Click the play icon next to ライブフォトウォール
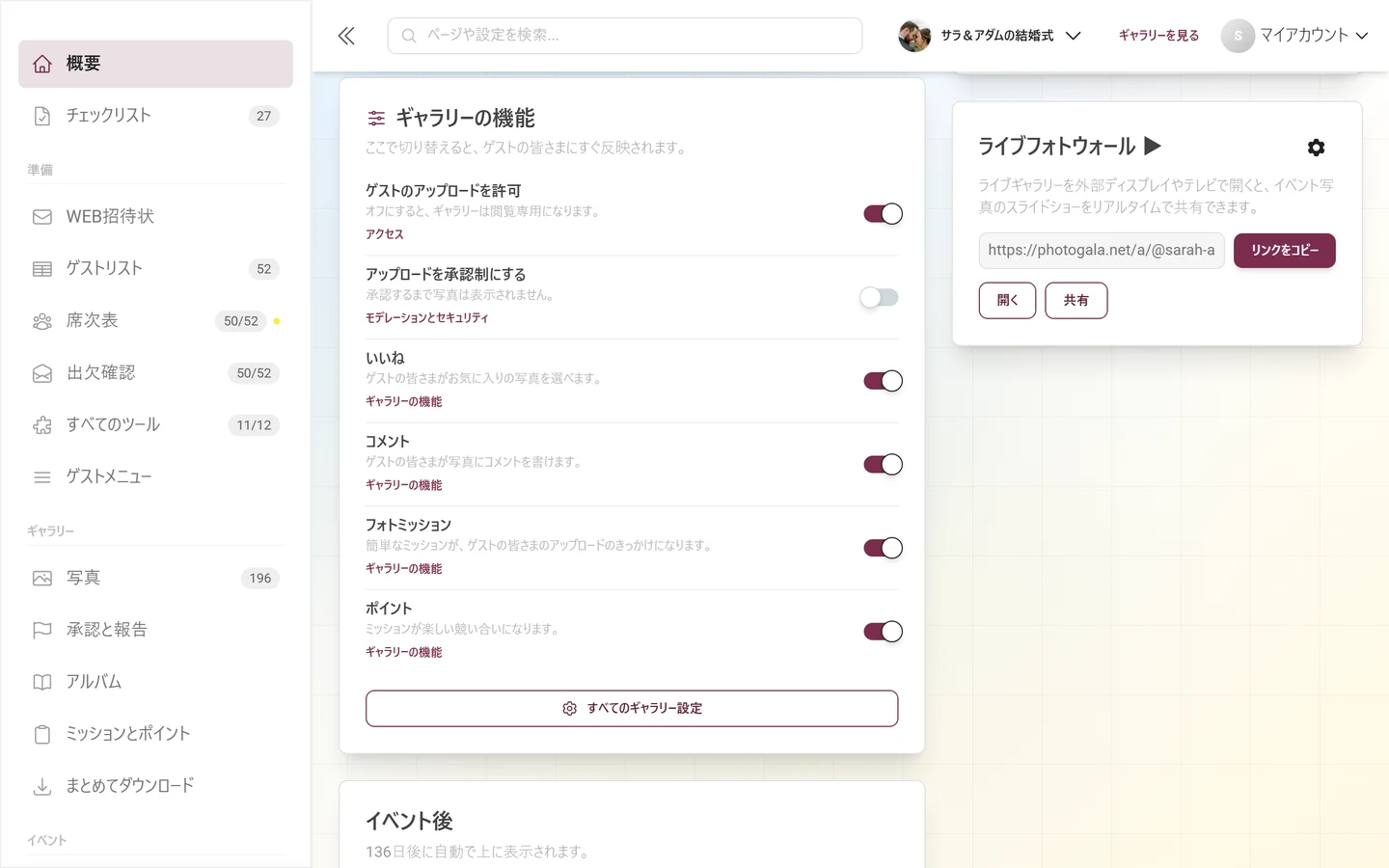The width and height of the screenshot is (1389, 868). pyautogui.click(x=1153, y=147)
